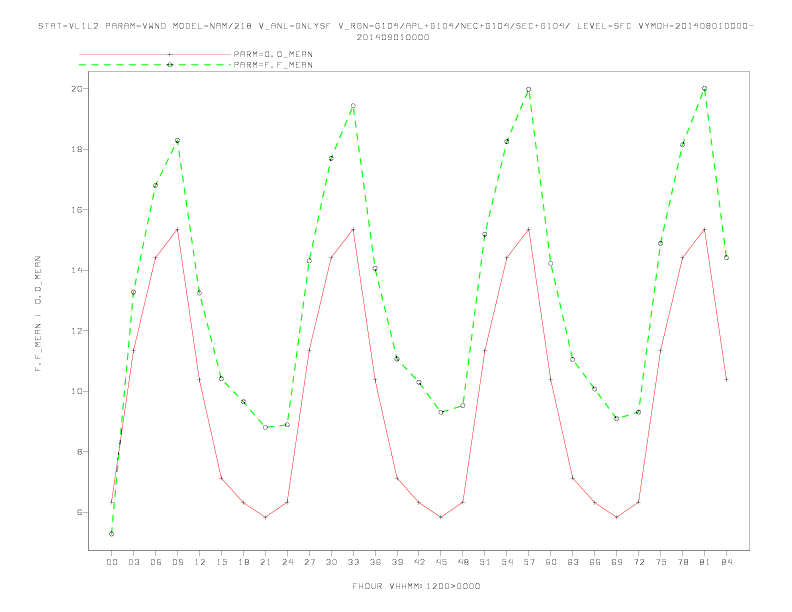The height and width of the screenshot is (612, 792).
Task: Click the x-axis tick label 12
Action: 200,562
